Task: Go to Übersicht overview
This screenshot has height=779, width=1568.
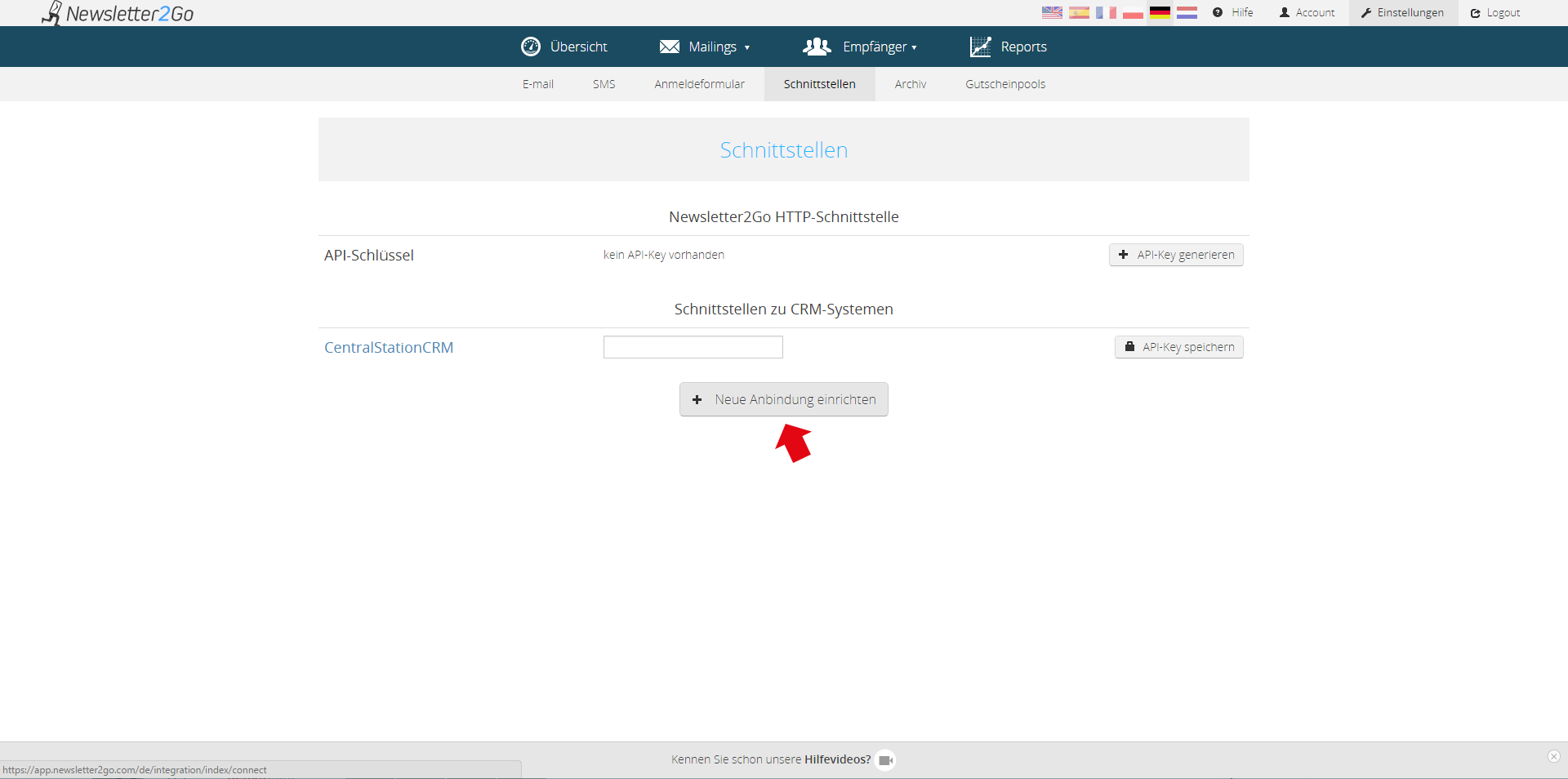Action: [564, 47]
